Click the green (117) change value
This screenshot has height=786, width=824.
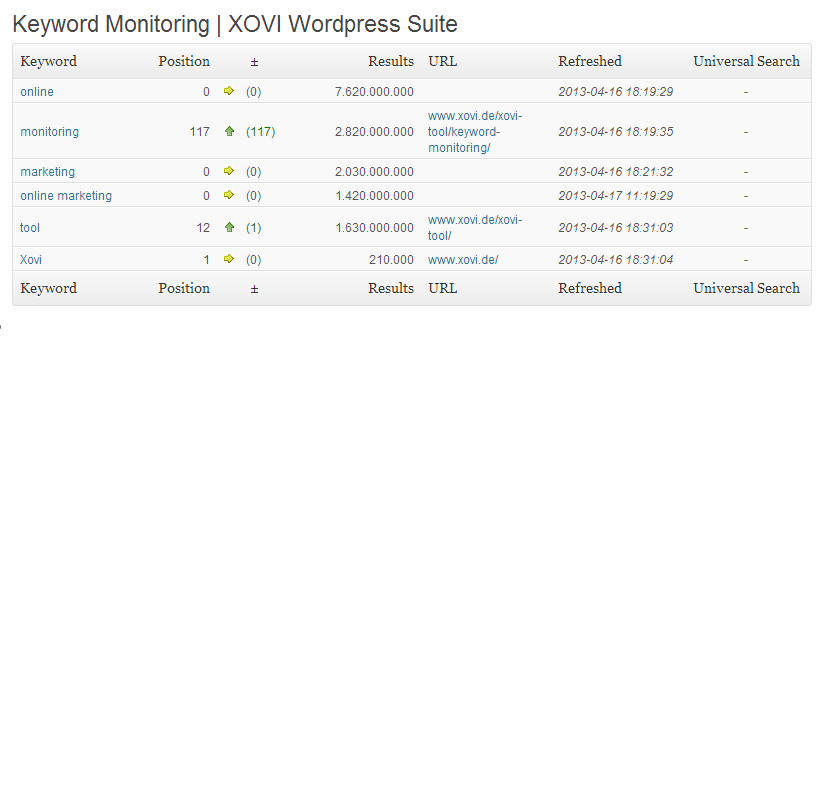pos(261,131)
